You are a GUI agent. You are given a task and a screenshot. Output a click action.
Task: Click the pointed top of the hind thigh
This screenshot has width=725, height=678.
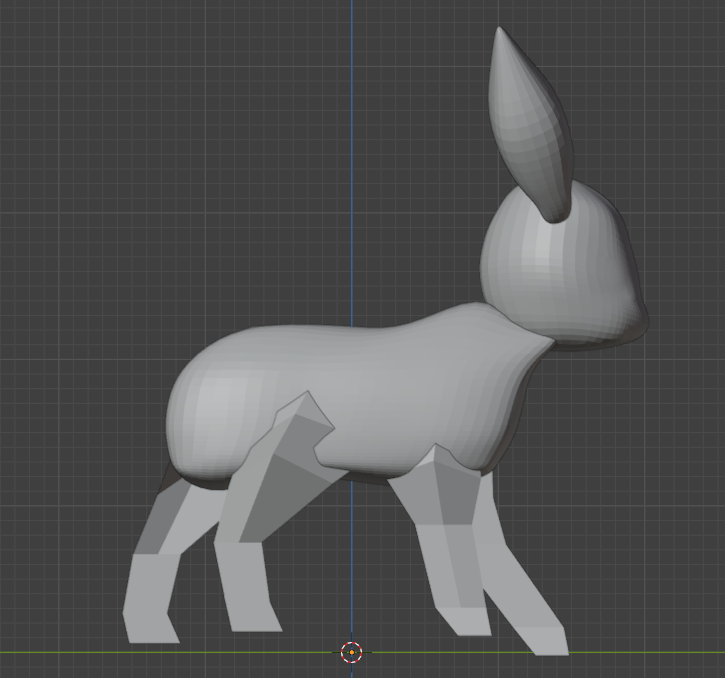(306, 398)
